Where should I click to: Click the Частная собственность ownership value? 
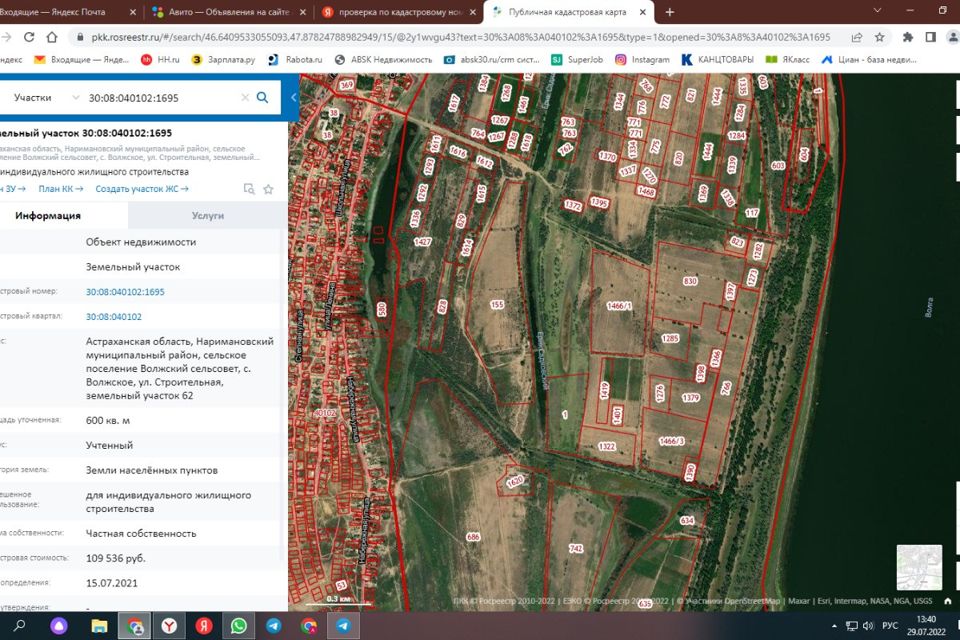click(141, 533)
